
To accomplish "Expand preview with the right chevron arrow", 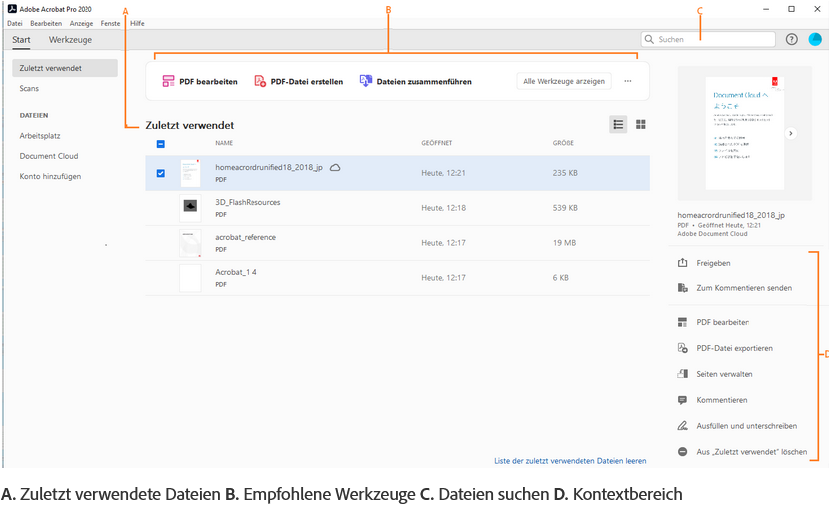I will point(790,133).
